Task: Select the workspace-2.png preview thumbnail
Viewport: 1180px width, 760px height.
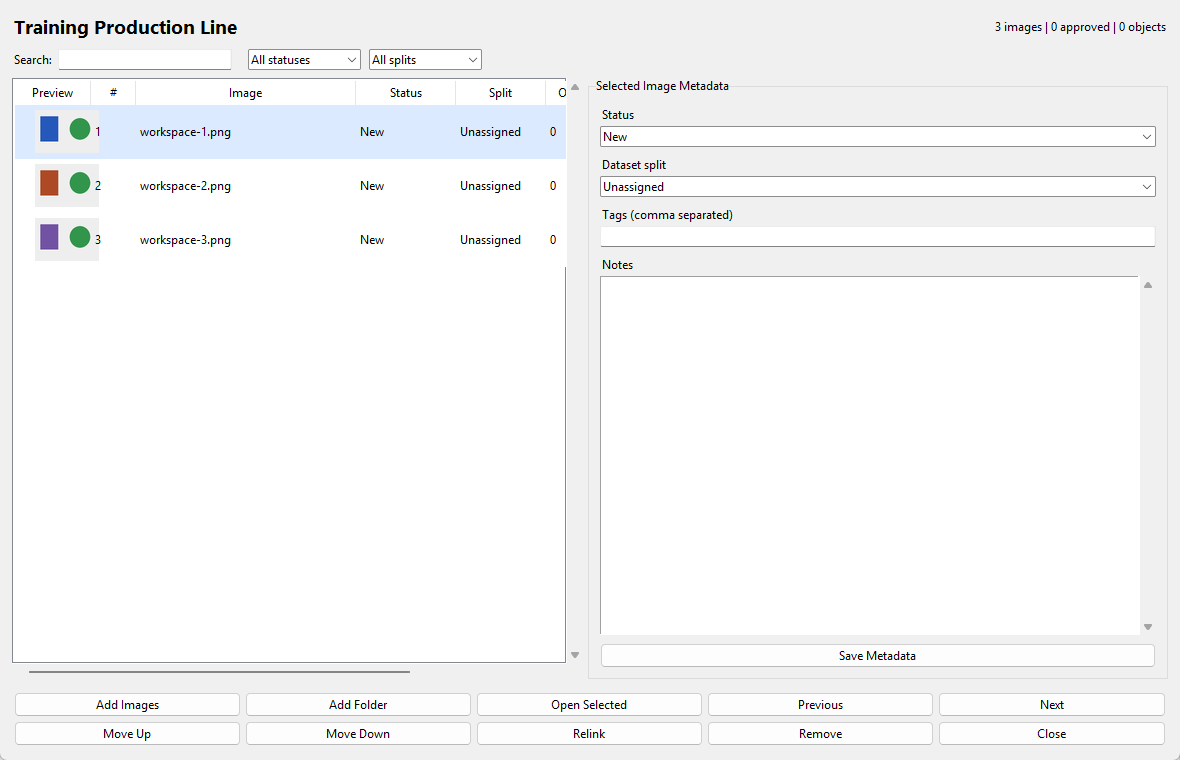Action: point(66,185)
